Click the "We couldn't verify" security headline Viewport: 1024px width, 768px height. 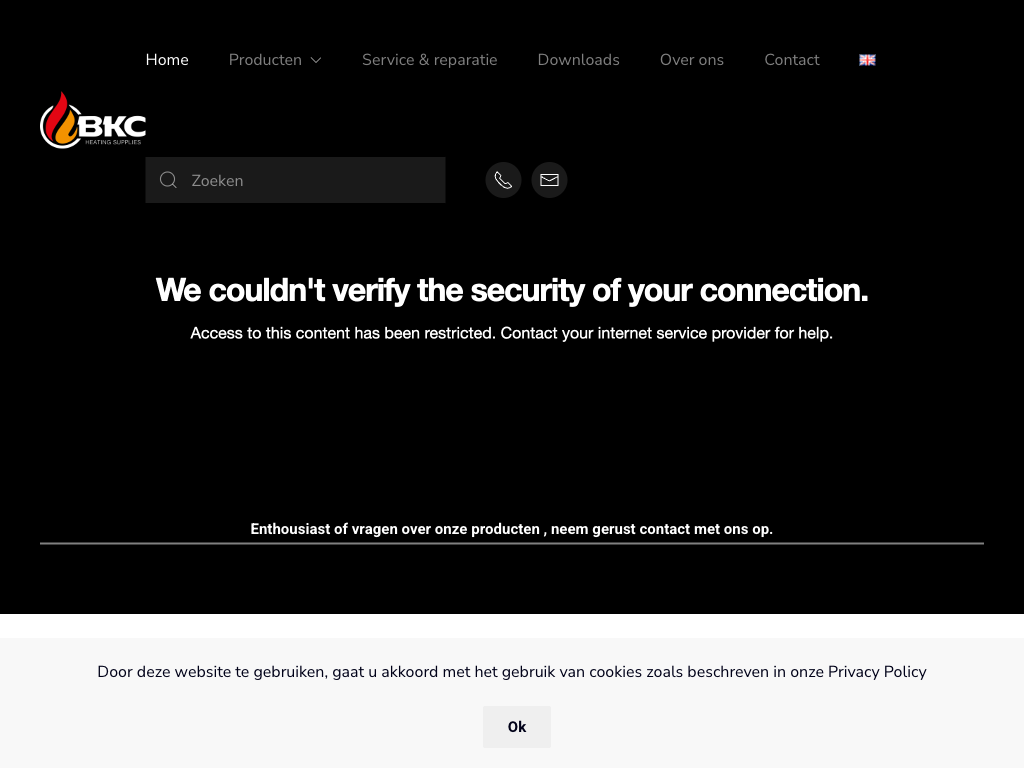point(512,291)
